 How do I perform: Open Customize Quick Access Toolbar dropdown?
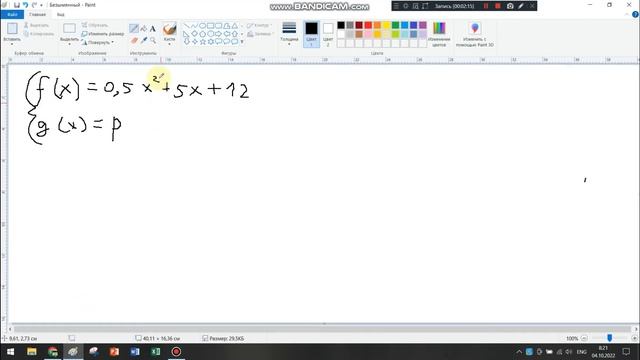(42, 5)
